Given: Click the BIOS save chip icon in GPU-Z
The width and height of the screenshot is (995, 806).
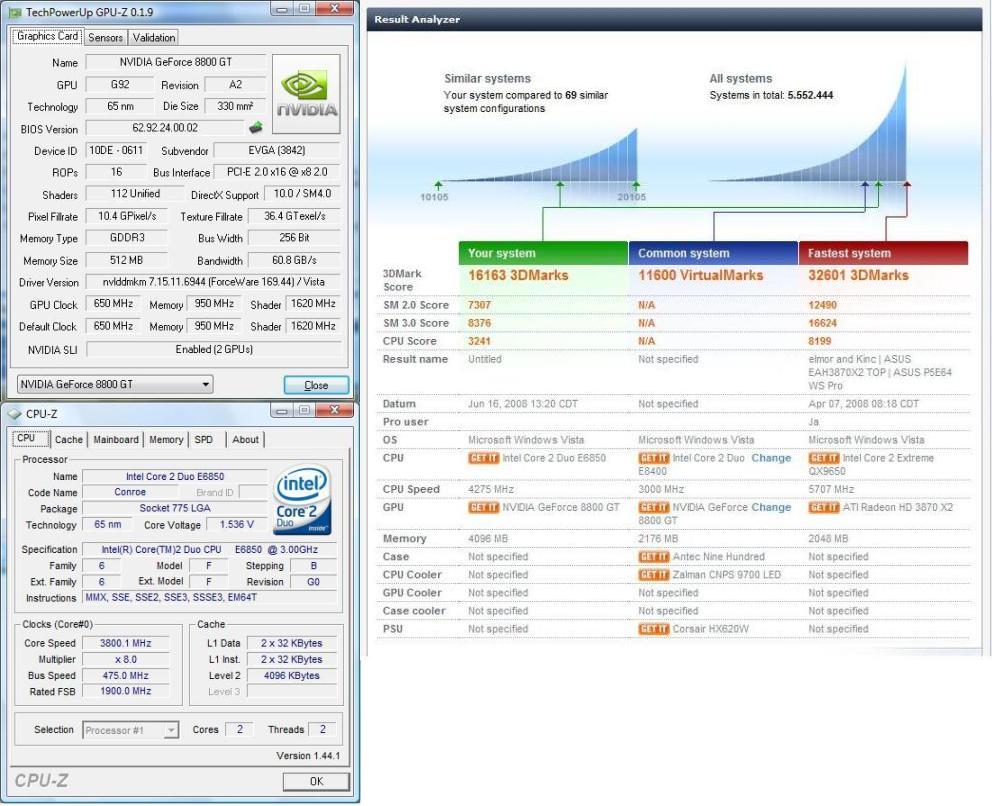Looking at the screenshot, I should 255,128.
